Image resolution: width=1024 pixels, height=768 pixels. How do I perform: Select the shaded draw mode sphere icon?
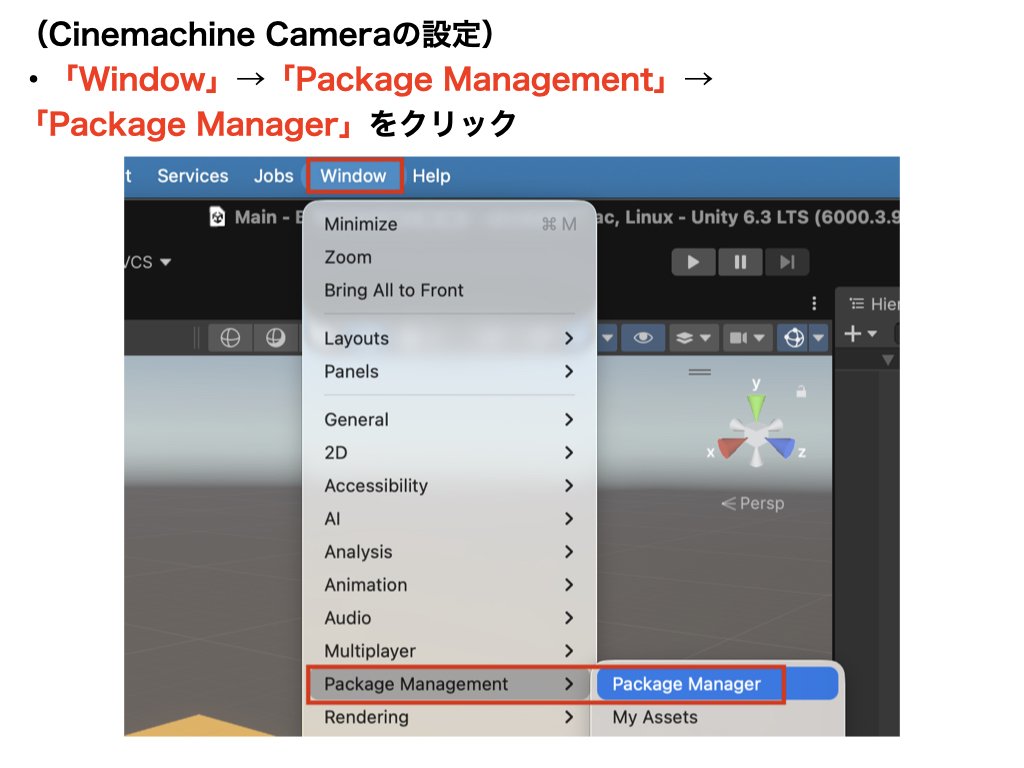coord(276,338)
